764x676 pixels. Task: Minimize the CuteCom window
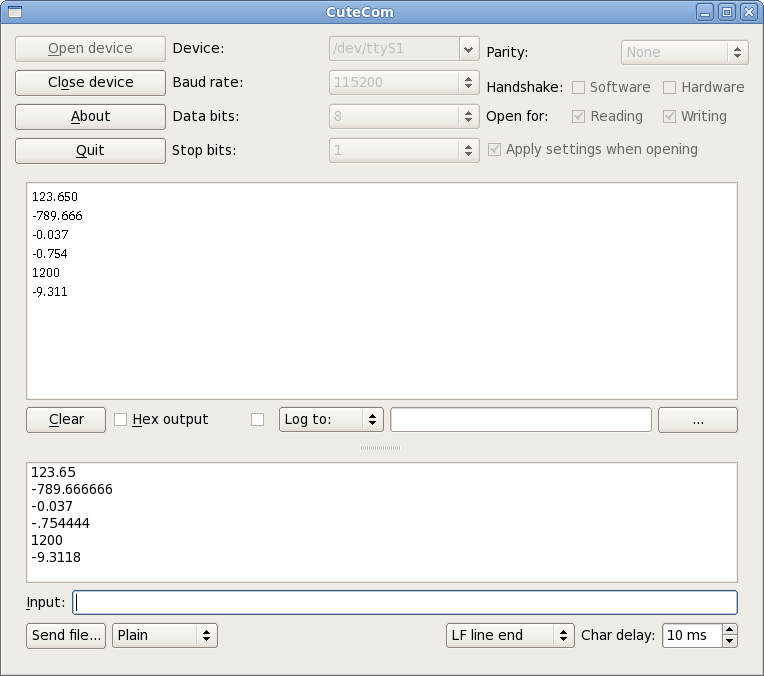705,12
